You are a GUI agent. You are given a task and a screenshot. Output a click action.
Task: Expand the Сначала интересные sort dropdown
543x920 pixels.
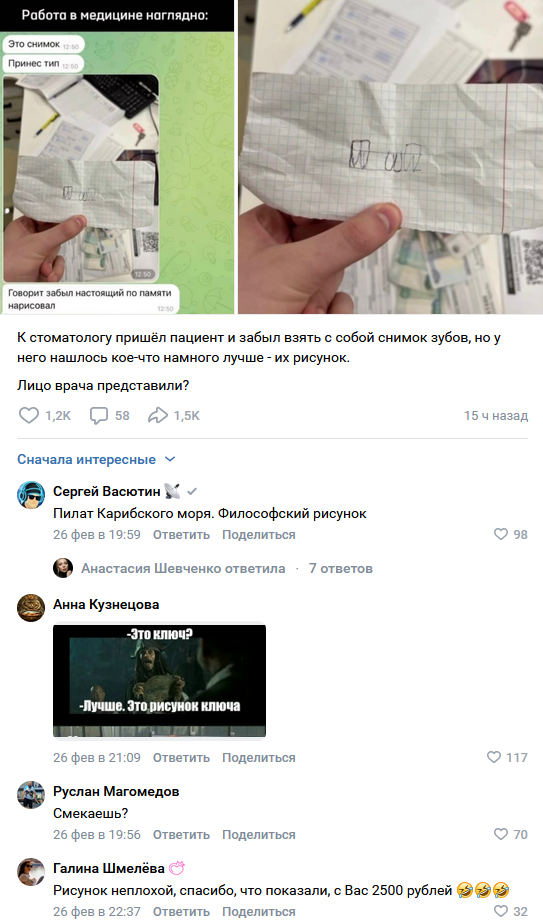coord(96,459)
